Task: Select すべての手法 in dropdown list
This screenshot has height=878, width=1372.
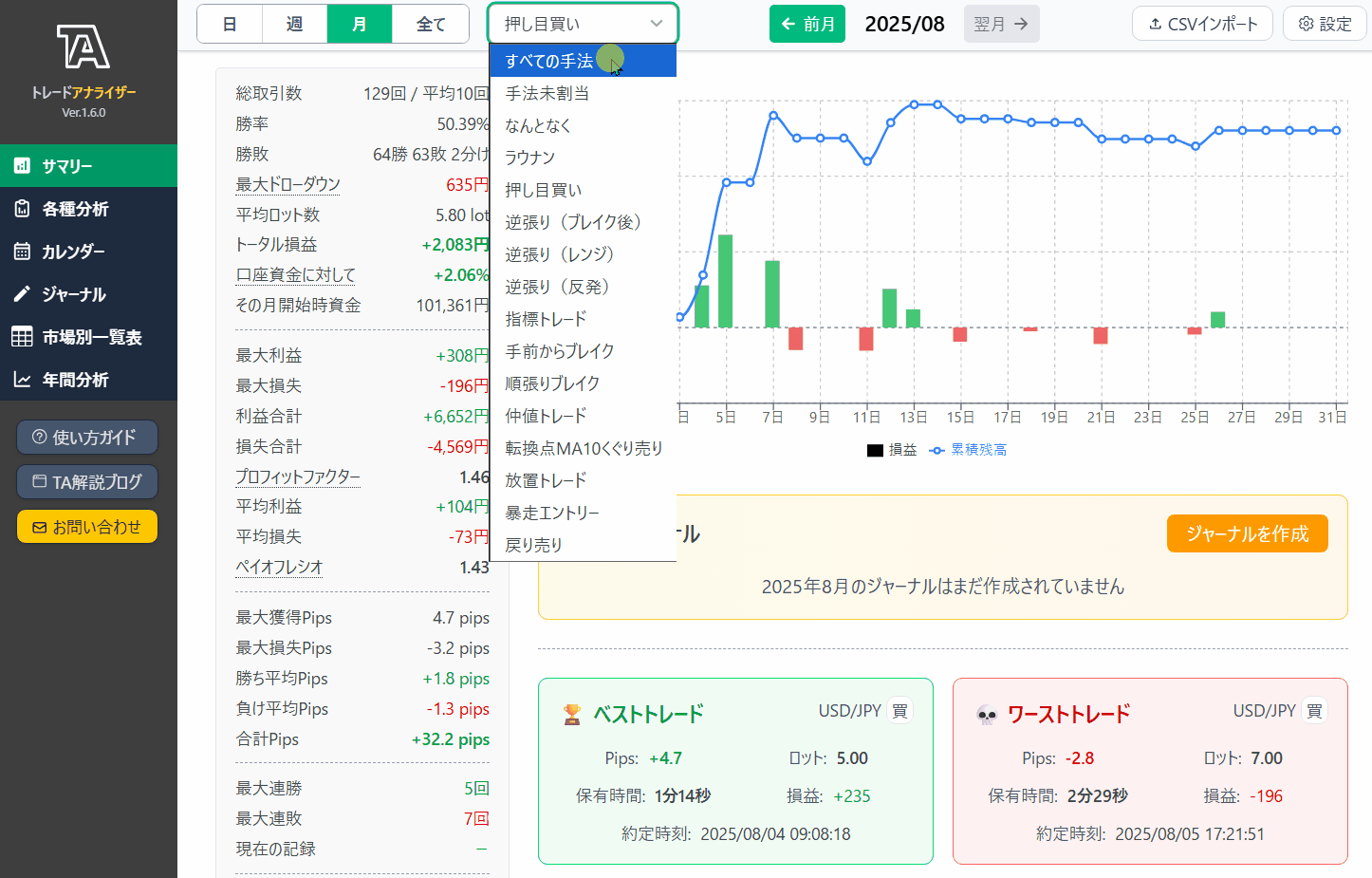Action: pos(549,61)
